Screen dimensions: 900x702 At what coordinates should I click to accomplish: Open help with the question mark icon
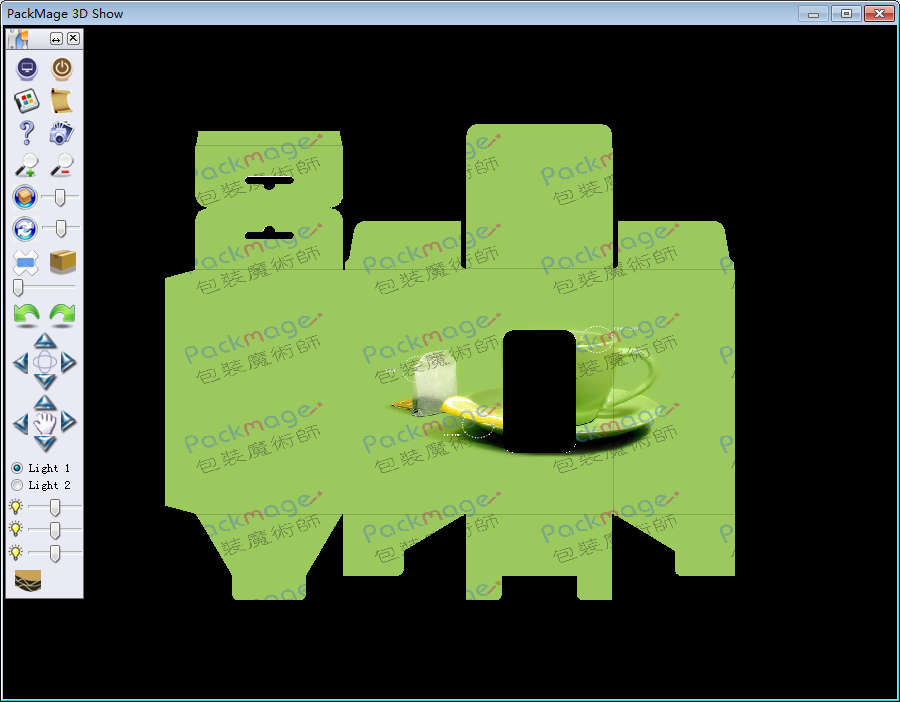(x=26, y=133)
